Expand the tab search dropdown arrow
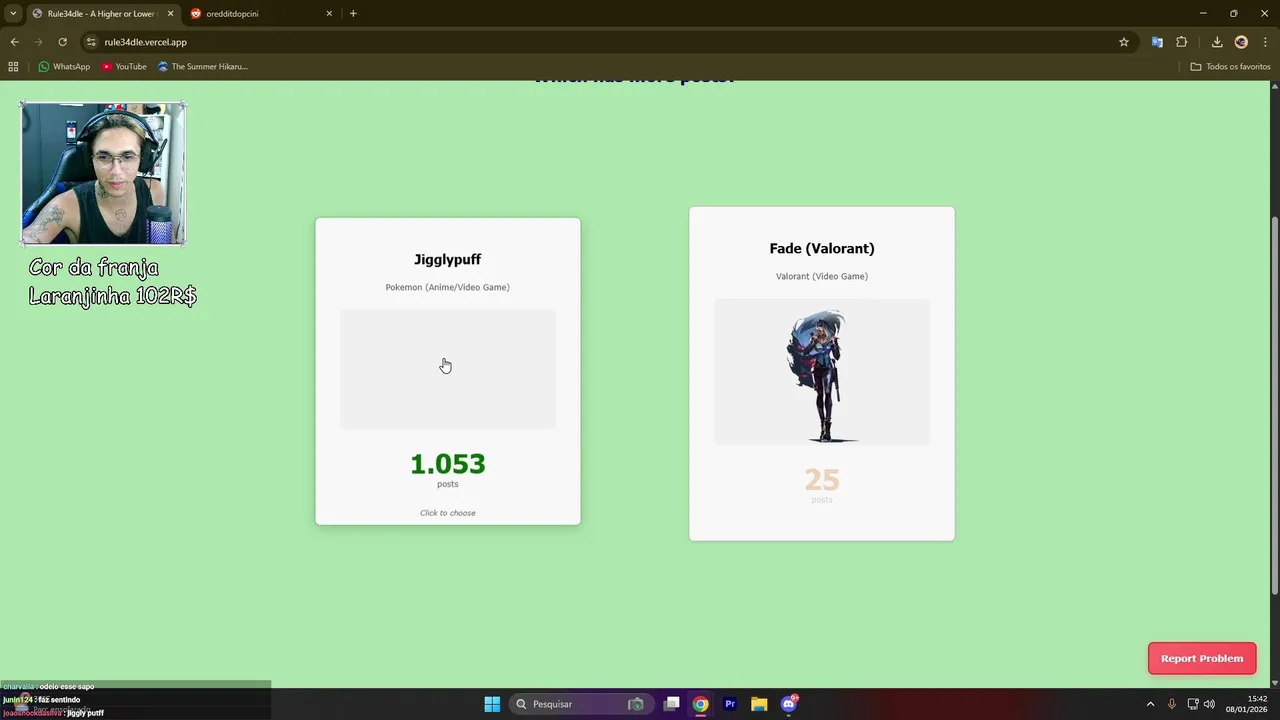This screenshot has height=720, width=1280. pyautogui.click(x=13, y=13)
